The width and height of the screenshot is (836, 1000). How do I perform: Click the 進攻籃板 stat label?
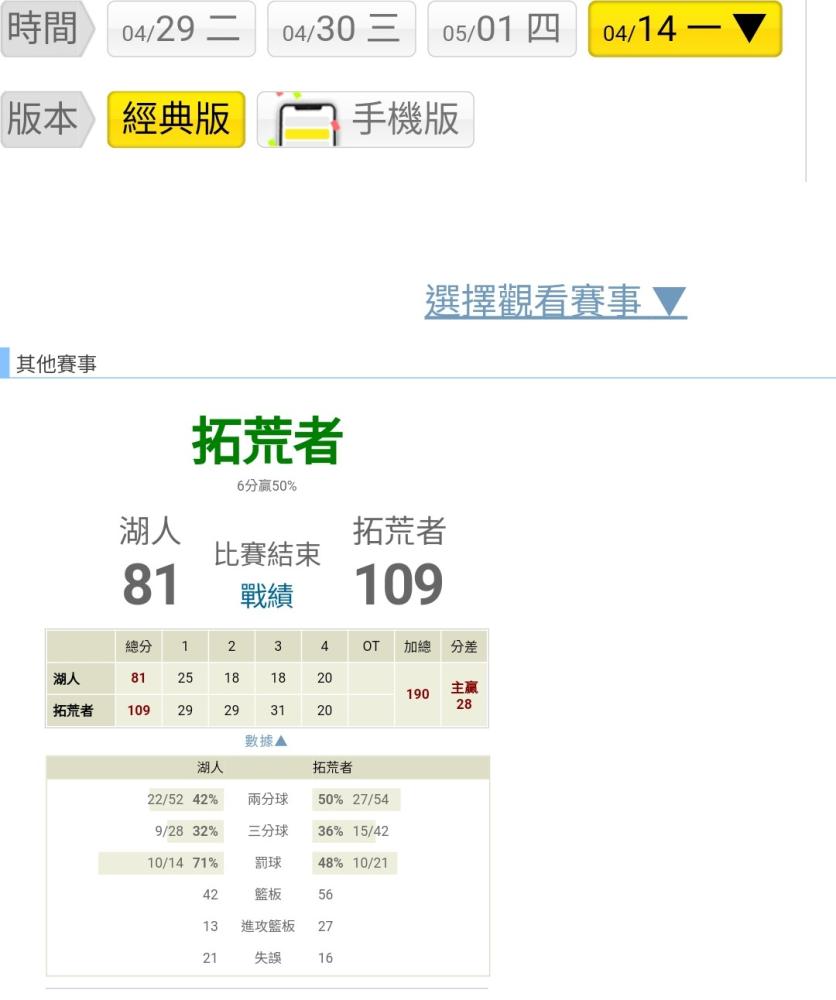[268, 926]
